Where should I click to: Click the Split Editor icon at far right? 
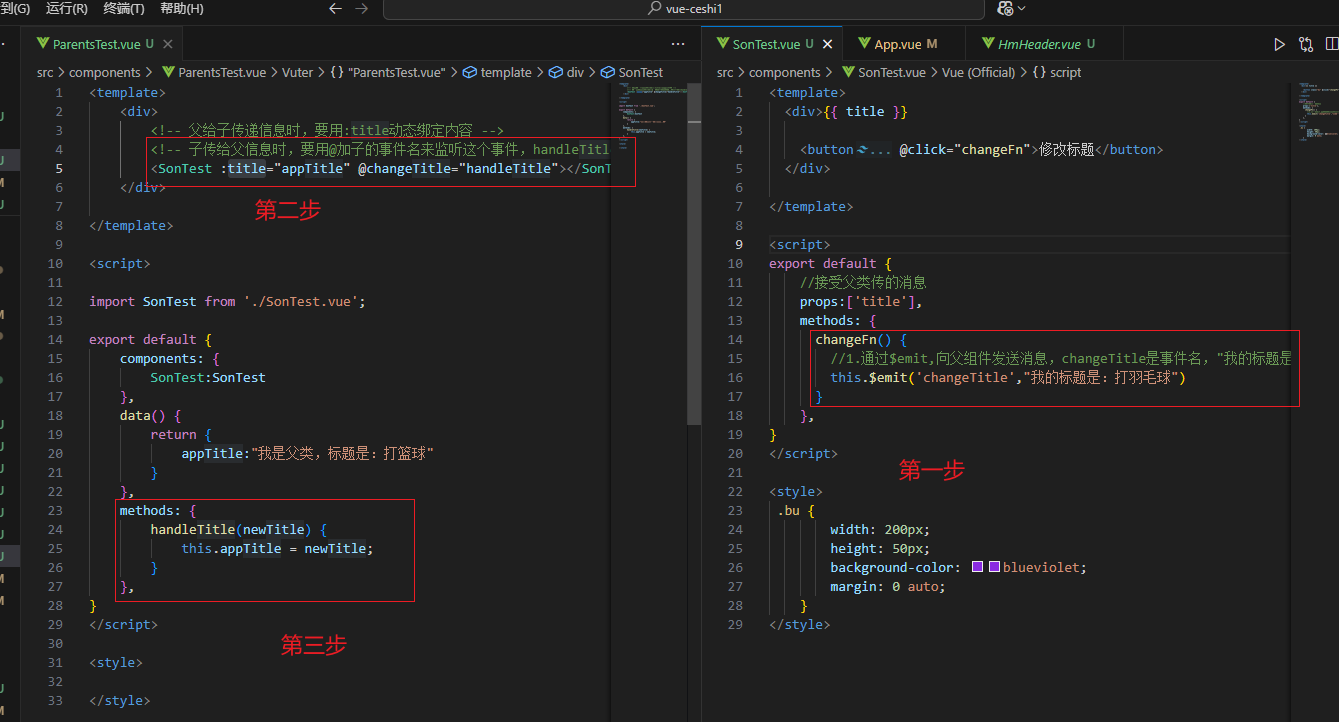tap(1332, 44)
